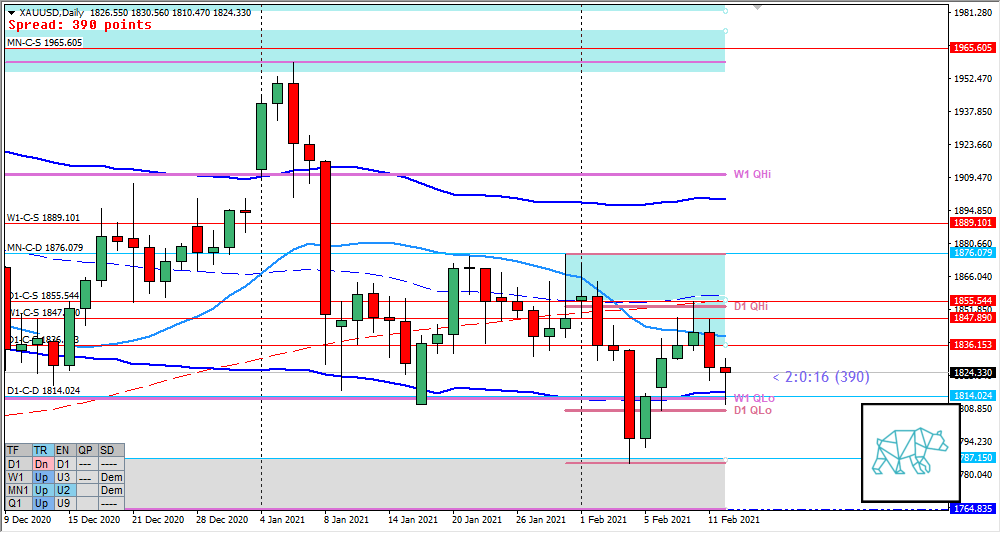Click the candle countdown timer 2:0:16 (390)
This screenshot has height=533, width=1001.
pos(820,377)
